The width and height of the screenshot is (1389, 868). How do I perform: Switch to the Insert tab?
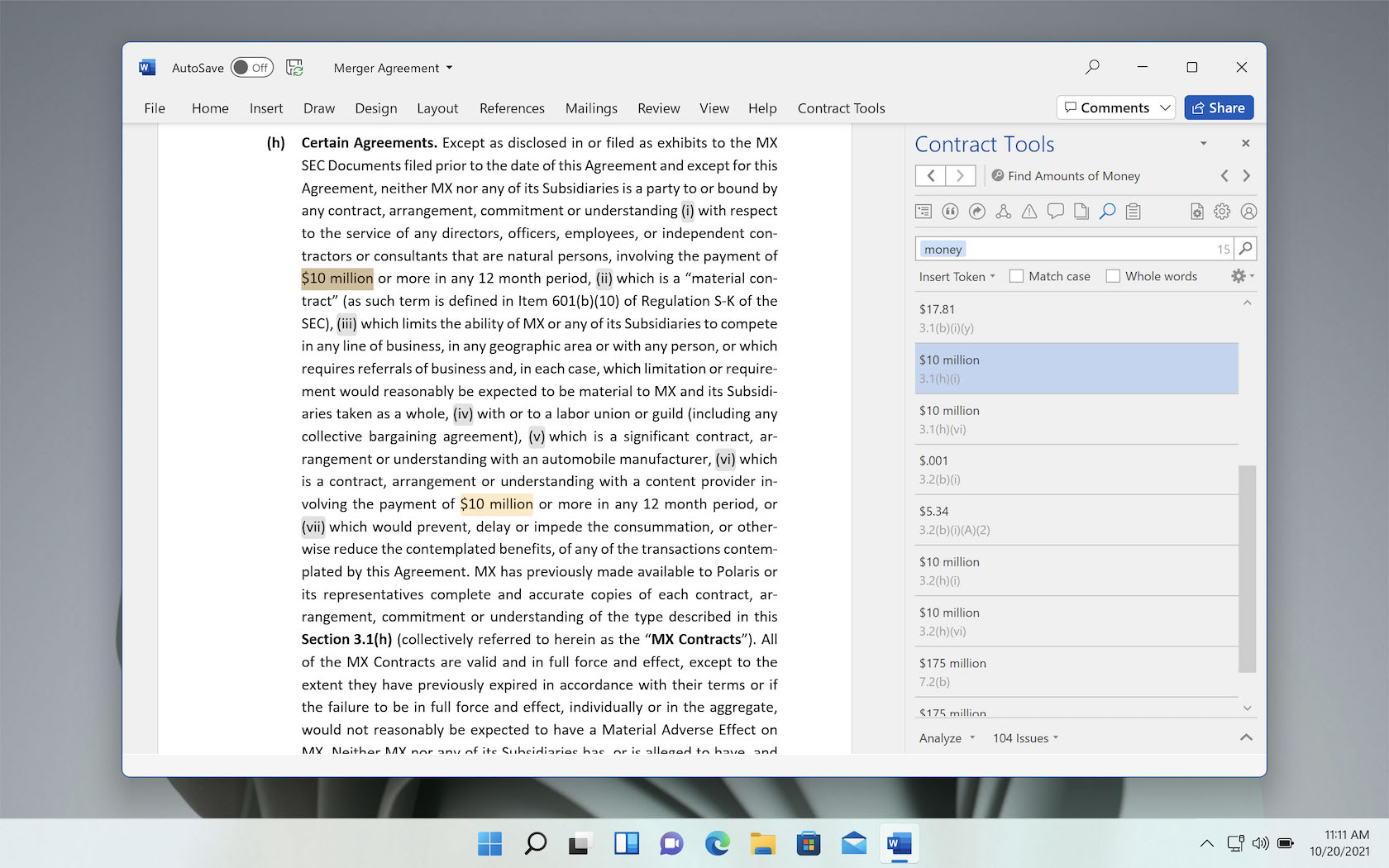266,108
